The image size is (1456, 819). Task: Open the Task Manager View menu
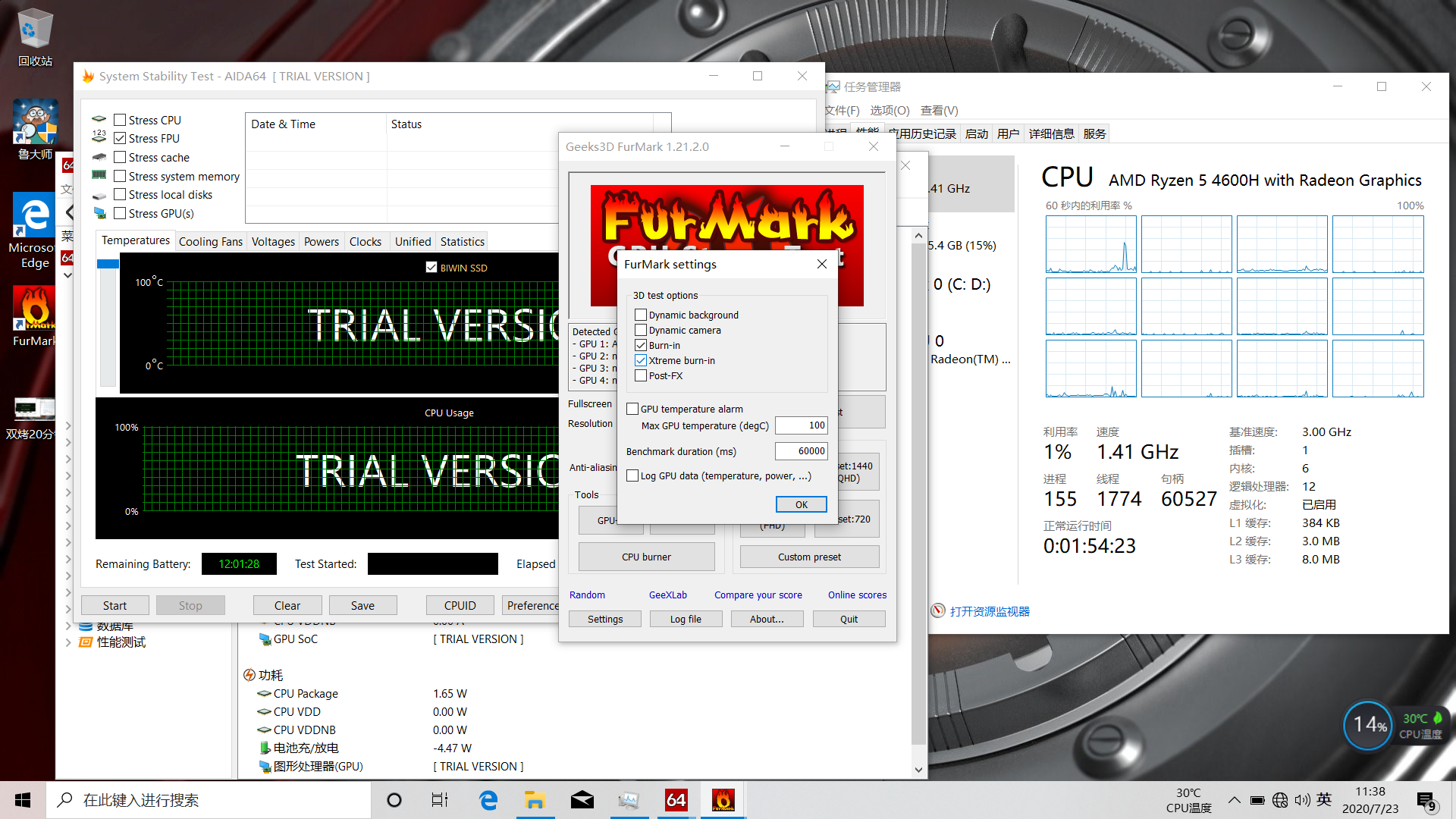[939, 110]
